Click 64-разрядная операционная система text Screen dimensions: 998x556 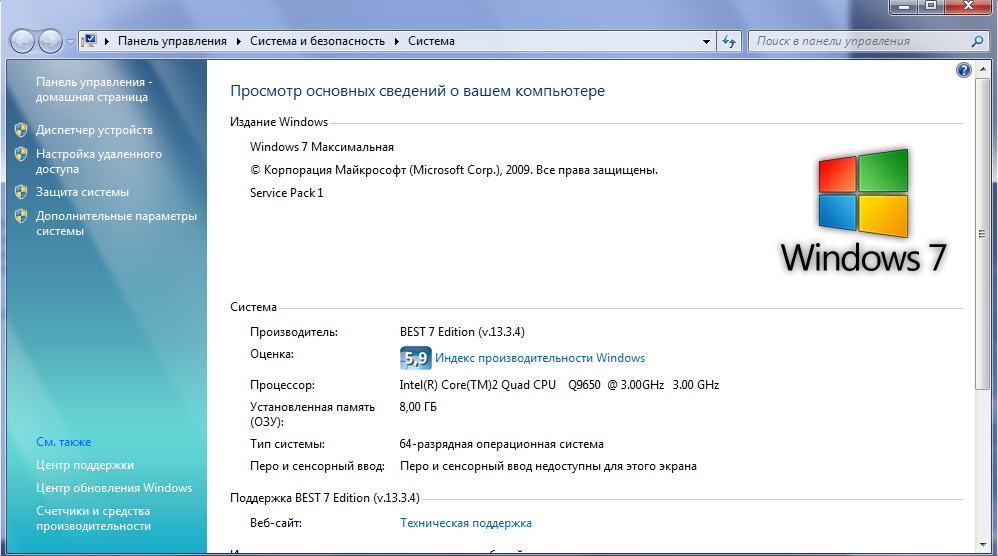tap(502, 444)
